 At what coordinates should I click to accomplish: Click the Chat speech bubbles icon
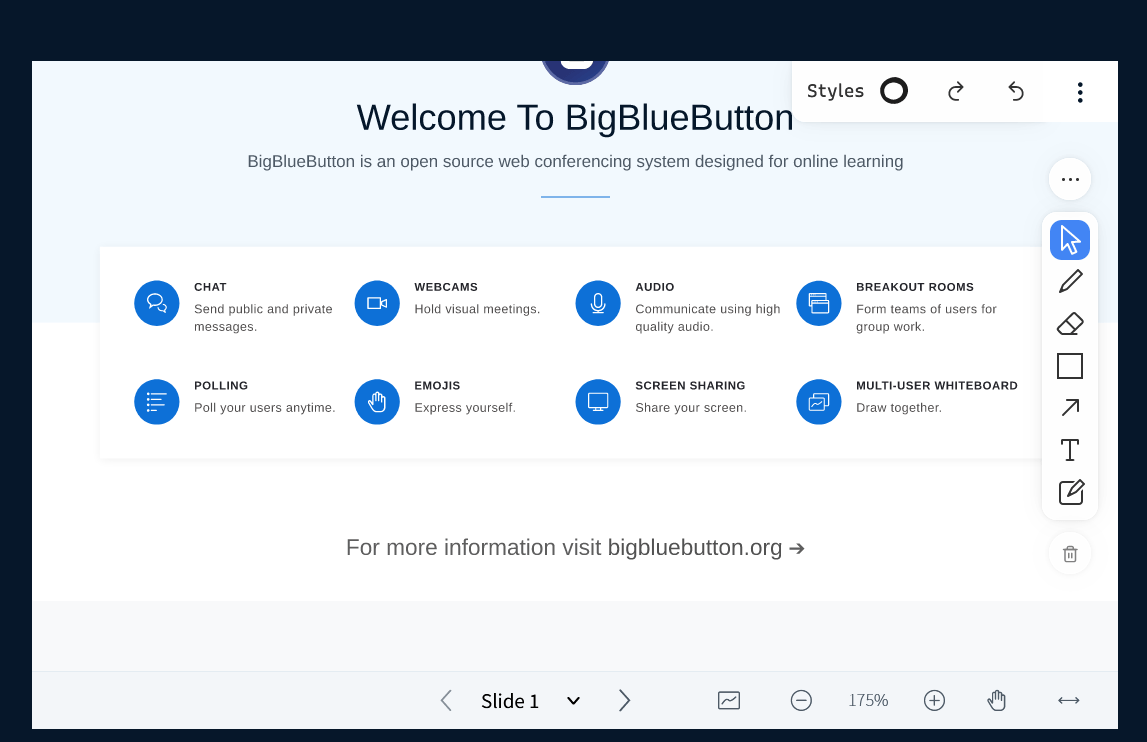pyautogui.click(x=157, y=303)
